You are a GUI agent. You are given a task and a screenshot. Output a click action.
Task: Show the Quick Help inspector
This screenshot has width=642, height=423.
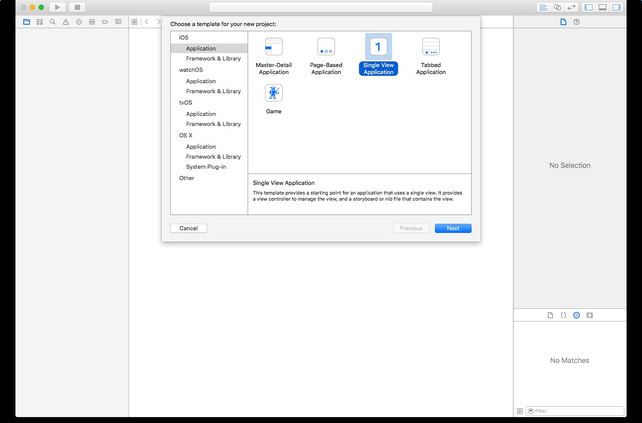click(x=576, y=22)
